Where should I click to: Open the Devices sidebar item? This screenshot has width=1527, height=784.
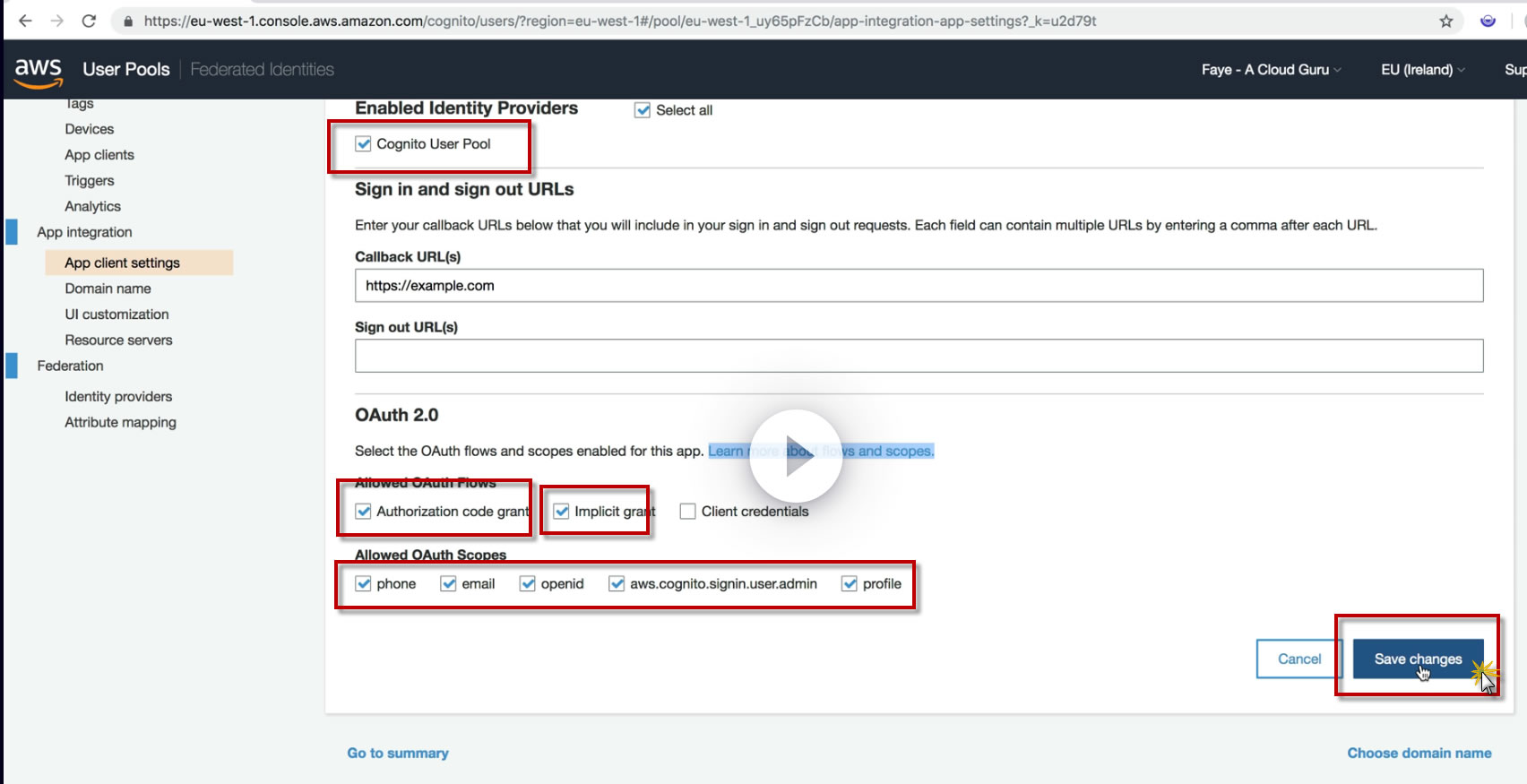(90, 129)
